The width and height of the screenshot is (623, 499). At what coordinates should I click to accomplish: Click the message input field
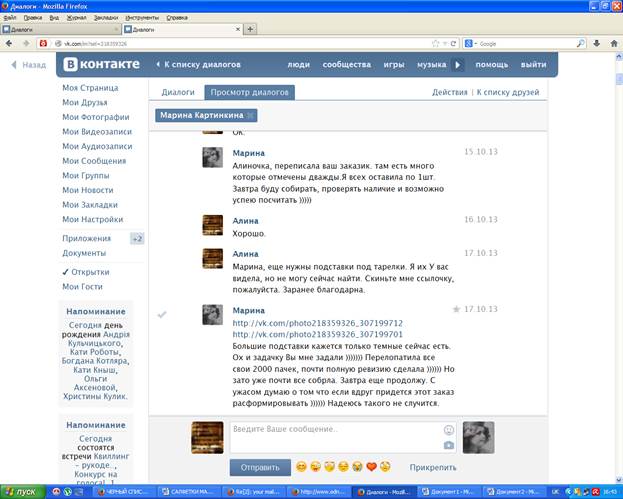[343, 437]
